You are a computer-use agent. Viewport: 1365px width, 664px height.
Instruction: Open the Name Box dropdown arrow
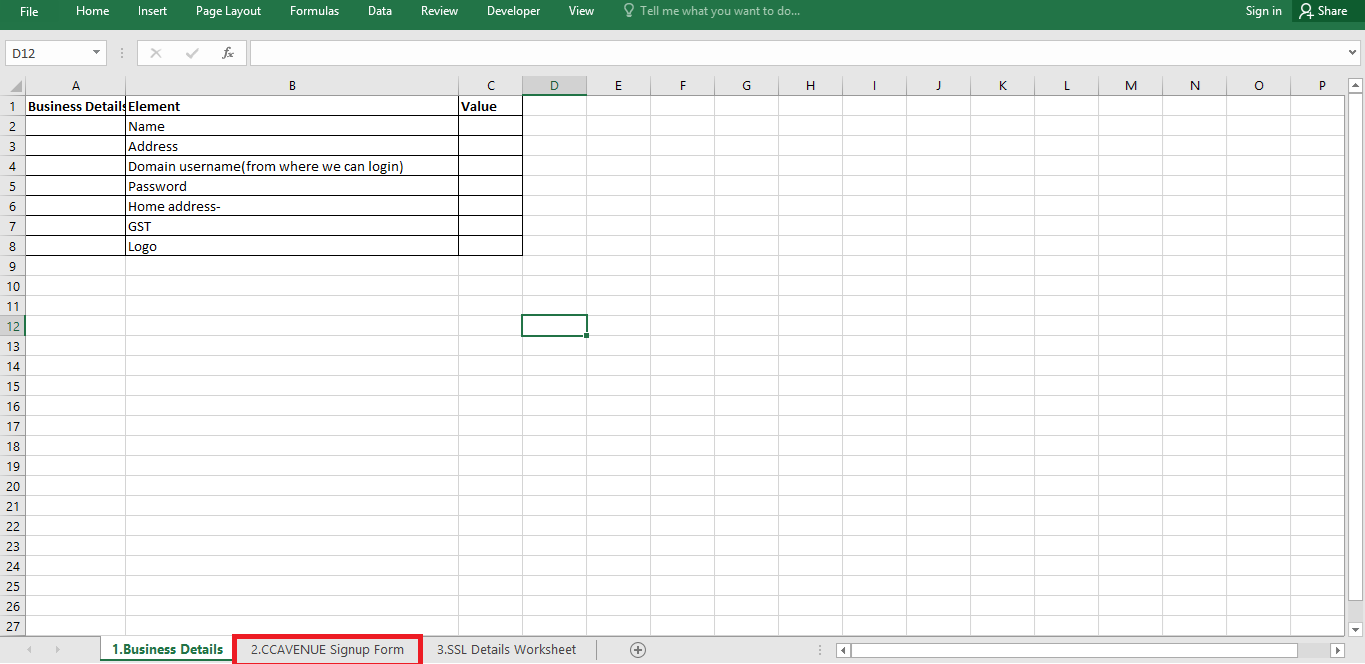(97, 53)
